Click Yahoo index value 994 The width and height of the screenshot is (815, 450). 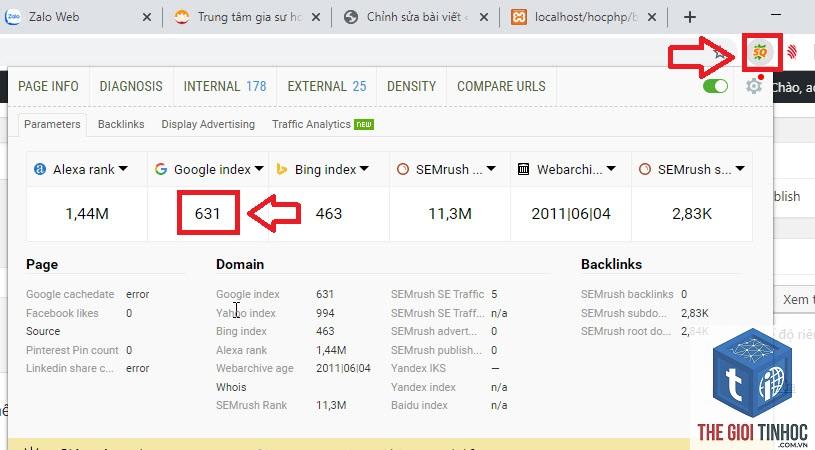pyautogui.click(x=325, y=313)
